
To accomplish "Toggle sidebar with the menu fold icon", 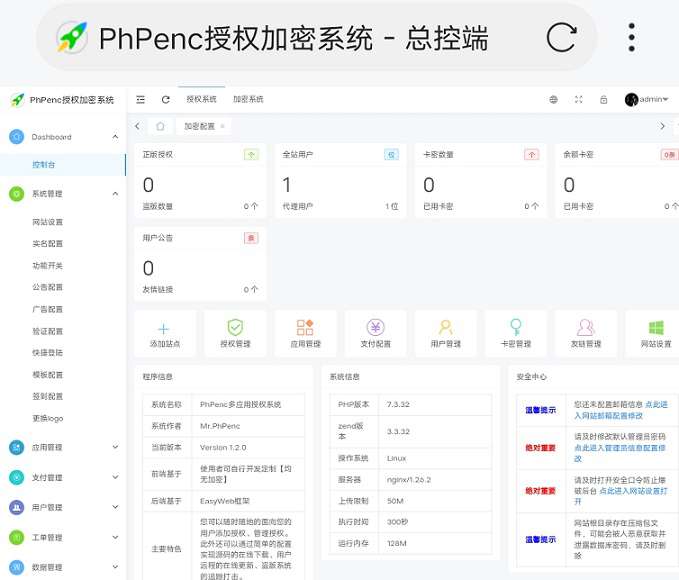I will 140,100.
